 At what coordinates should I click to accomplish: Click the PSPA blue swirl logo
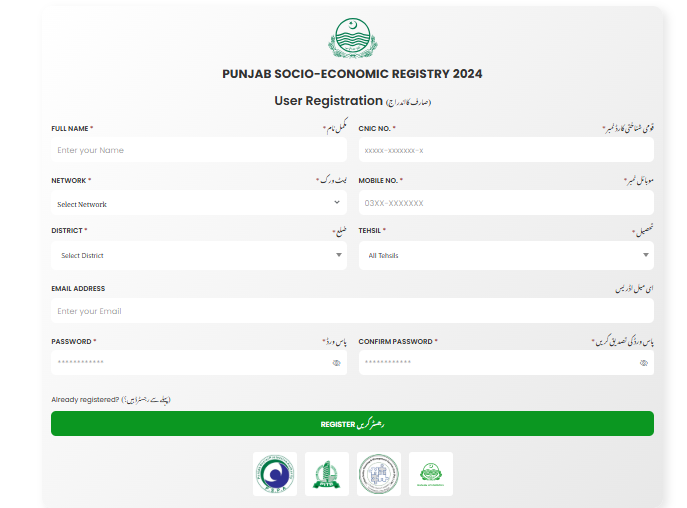point(275,474)
